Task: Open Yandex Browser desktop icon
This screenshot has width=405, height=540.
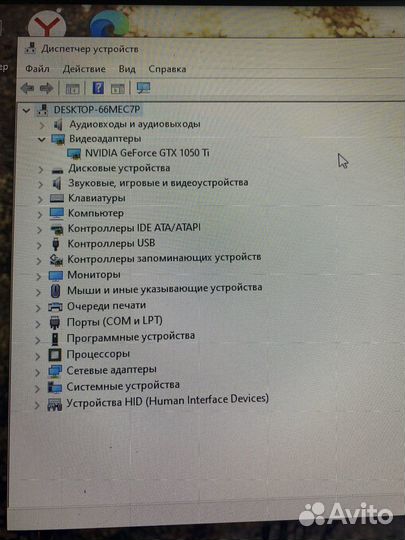Action: [47, 24]
